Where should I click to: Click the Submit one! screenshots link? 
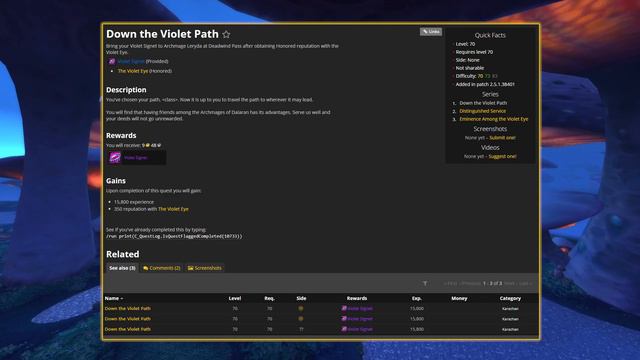point(502,138)
